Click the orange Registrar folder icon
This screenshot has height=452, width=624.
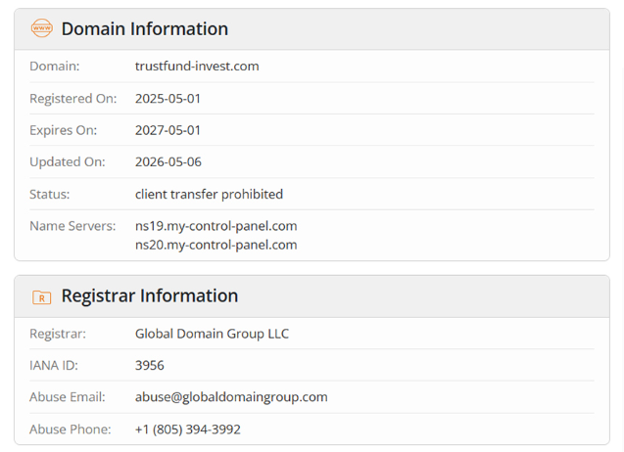42,297
